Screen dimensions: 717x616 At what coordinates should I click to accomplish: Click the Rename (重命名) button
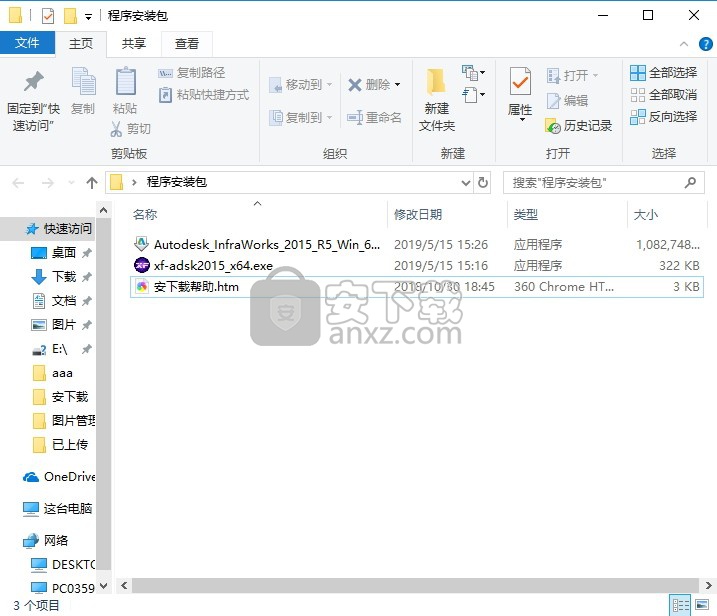[374, 118]
